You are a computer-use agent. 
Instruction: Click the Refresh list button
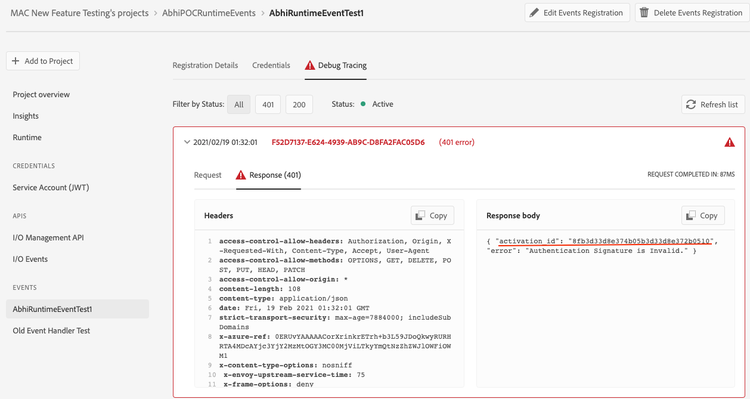713,104
